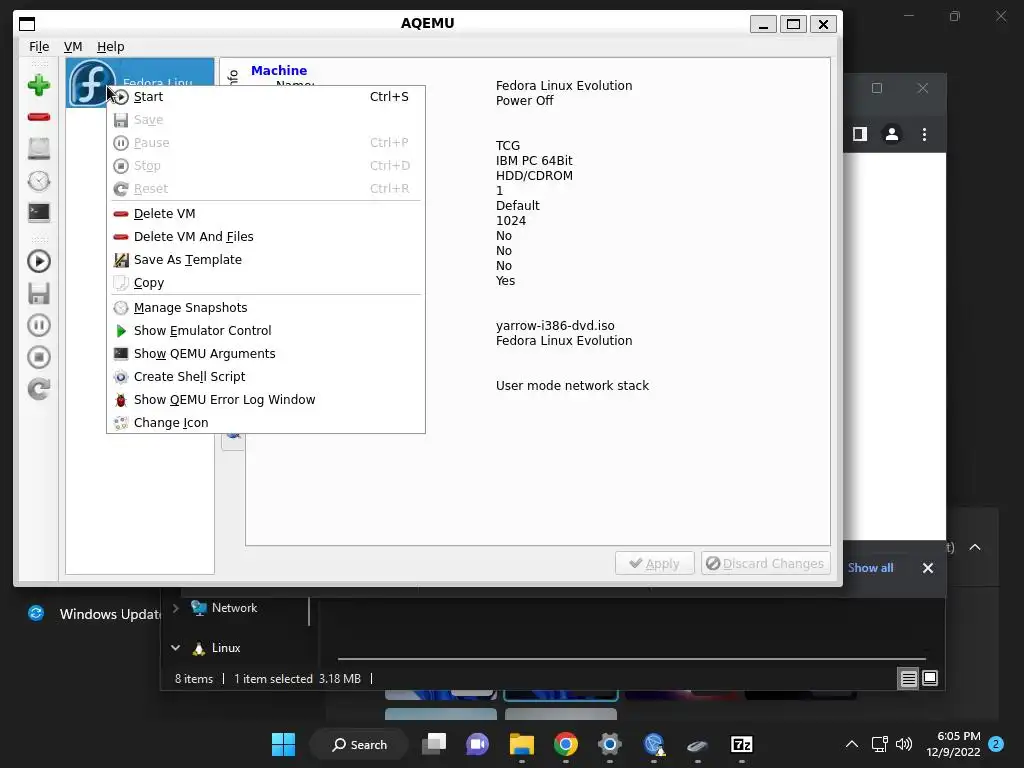Image resolution: width=1024 pixels, height=768 pixels.
Task: Switch File Explorer to large icons view
Action: point(930,679)
